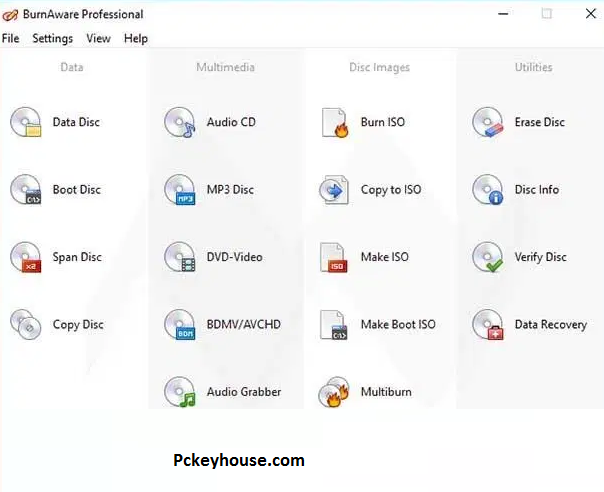Click the Multimedia column heading
604x492 pixels.
pos(225,67)
